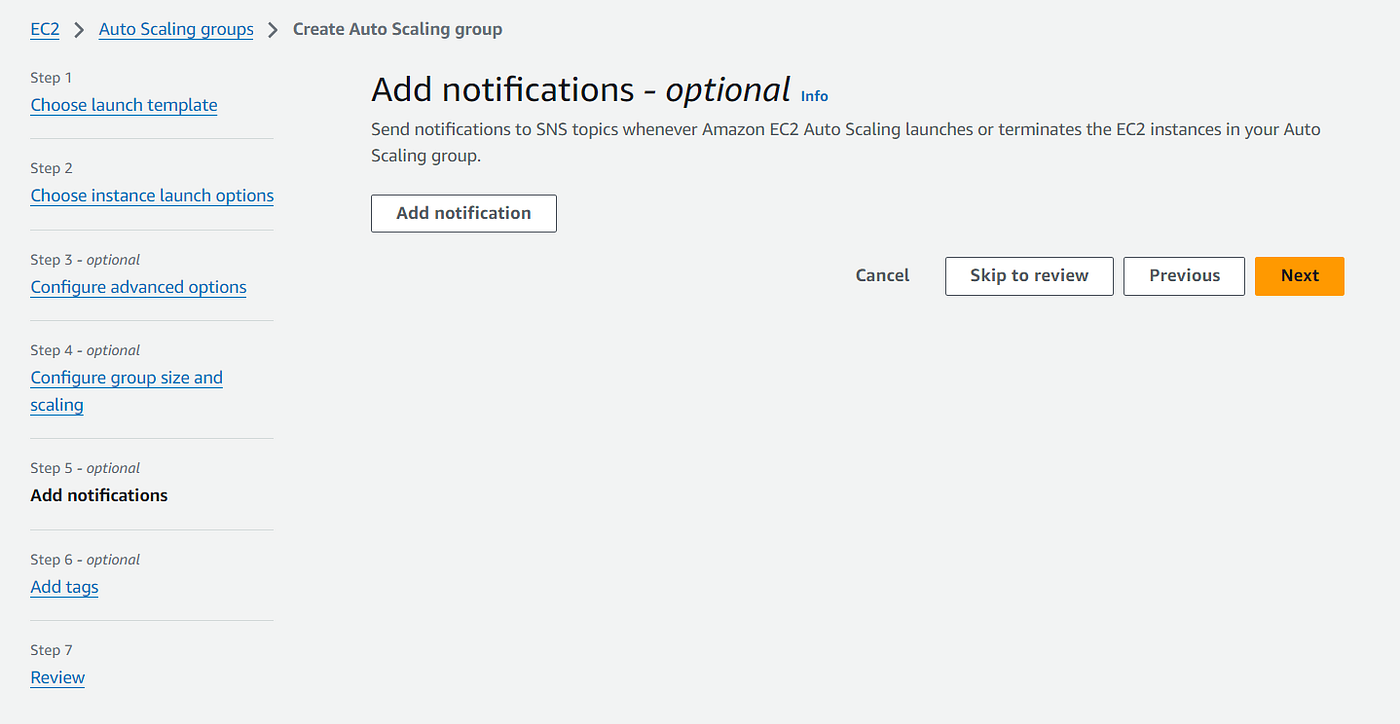Viewport: 1400px width, 724px height.
Task: Click the Add notifications - optional heading
Action: 580,90
